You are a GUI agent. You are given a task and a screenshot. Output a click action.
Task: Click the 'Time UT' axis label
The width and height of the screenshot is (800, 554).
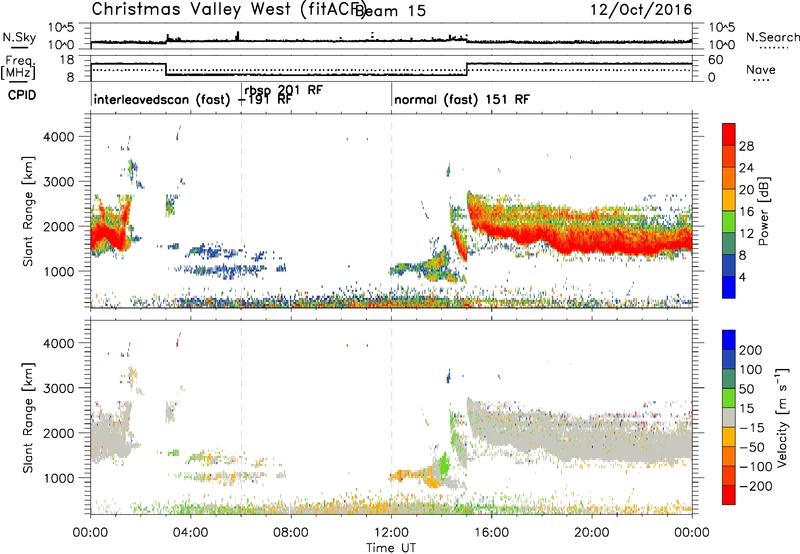click(x=391, y=547)
